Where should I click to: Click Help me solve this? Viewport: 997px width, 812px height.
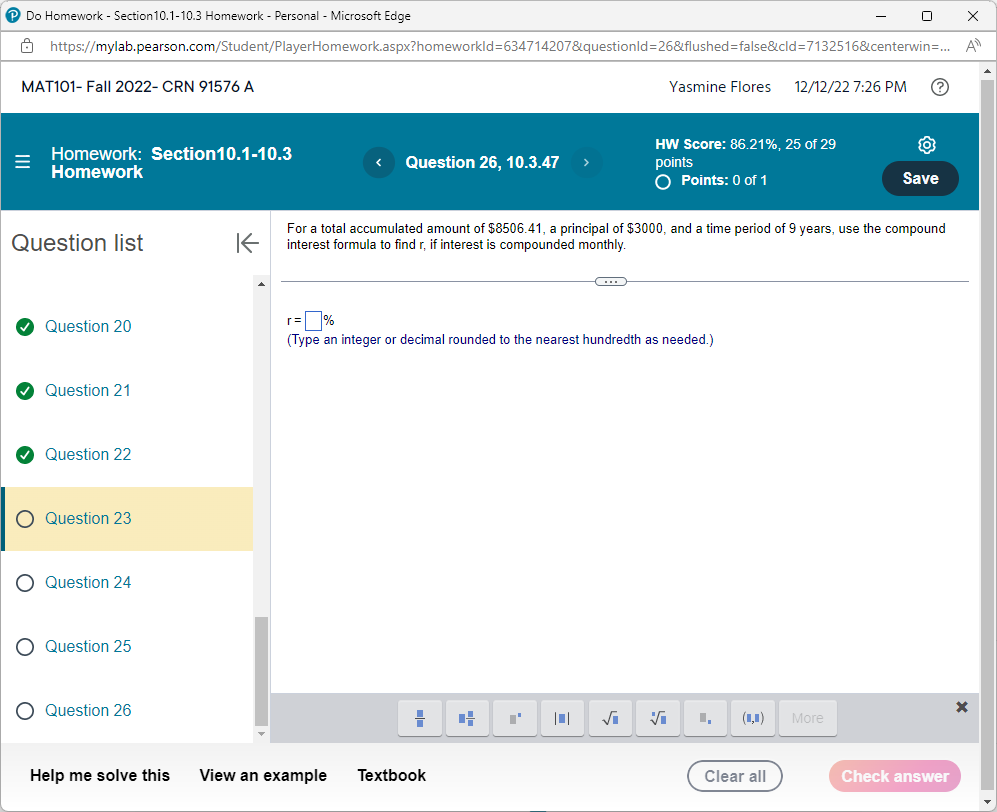click(x=100, y=775)
